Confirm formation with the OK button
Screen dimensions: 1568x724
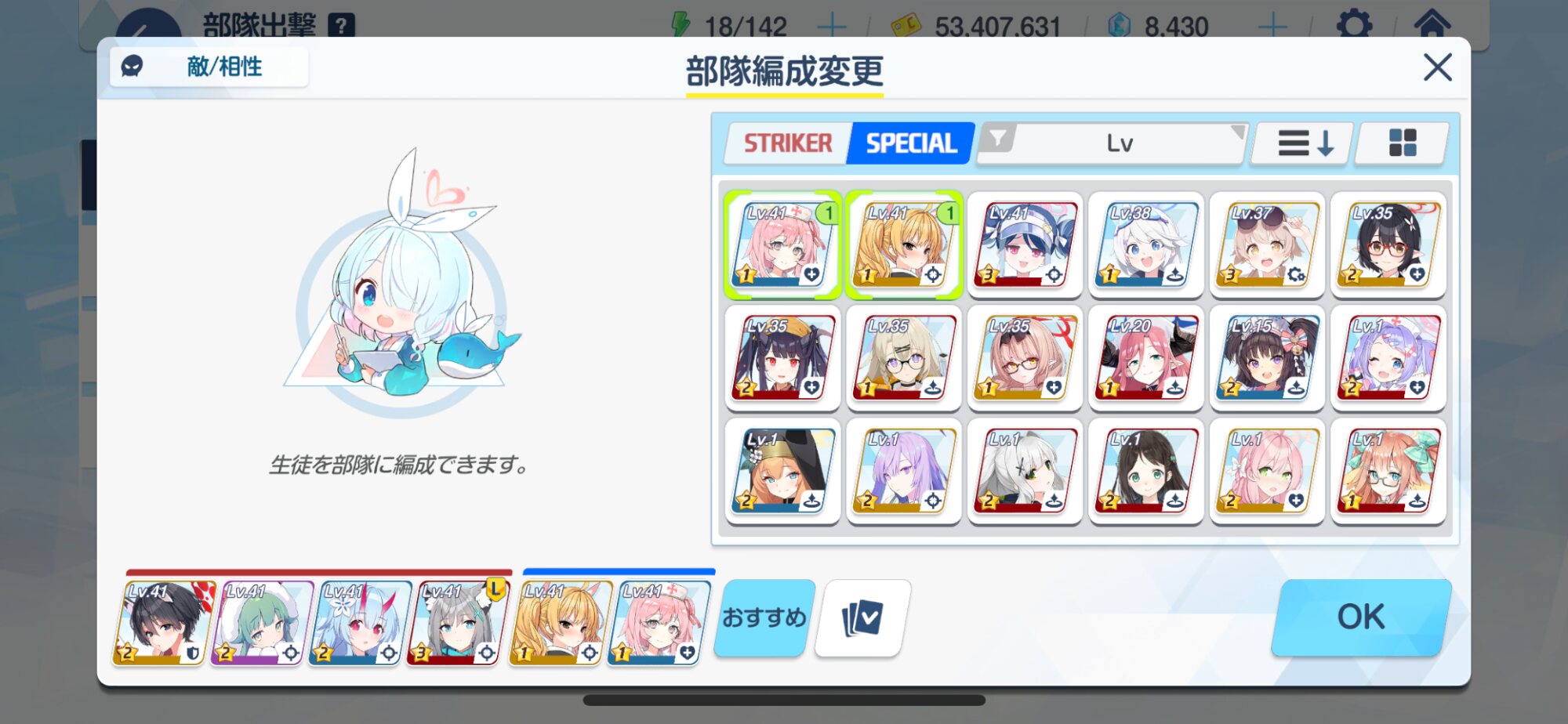pos(1361,617)
